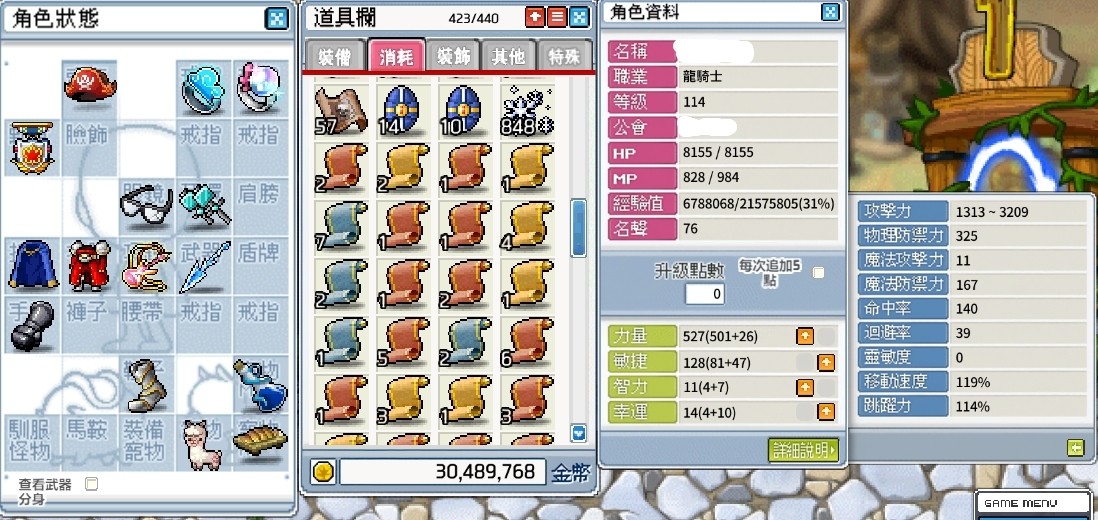Open inventory list menu red button
The image size is (1098, 520).
tap(557, 17)
